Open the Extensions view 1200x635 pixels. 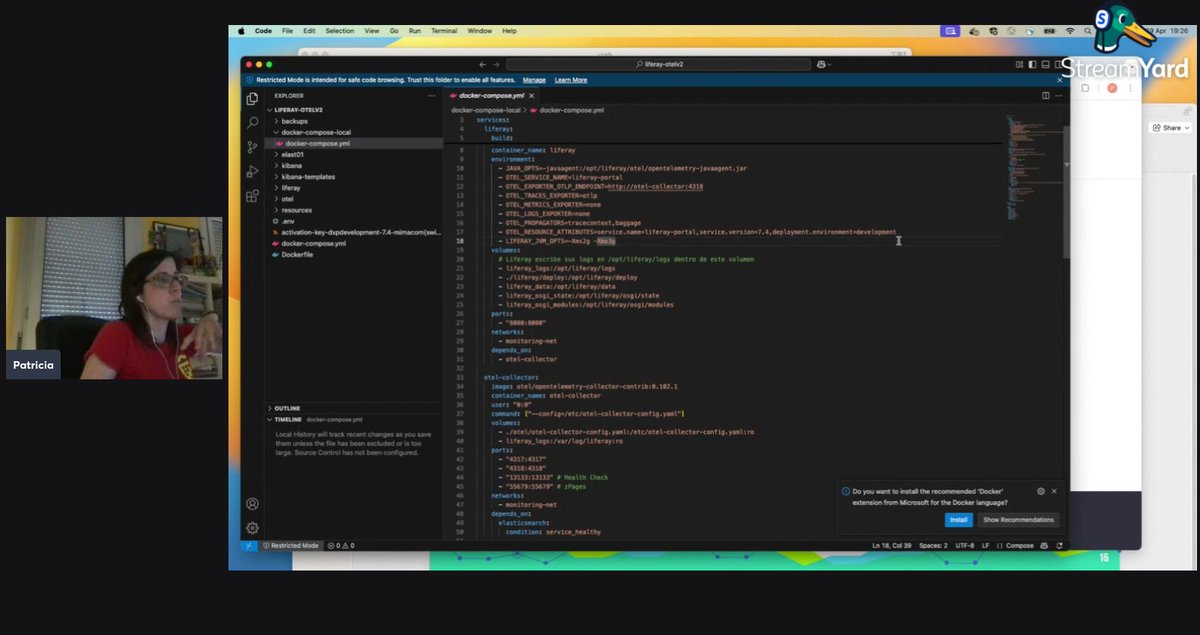point(252,196)
